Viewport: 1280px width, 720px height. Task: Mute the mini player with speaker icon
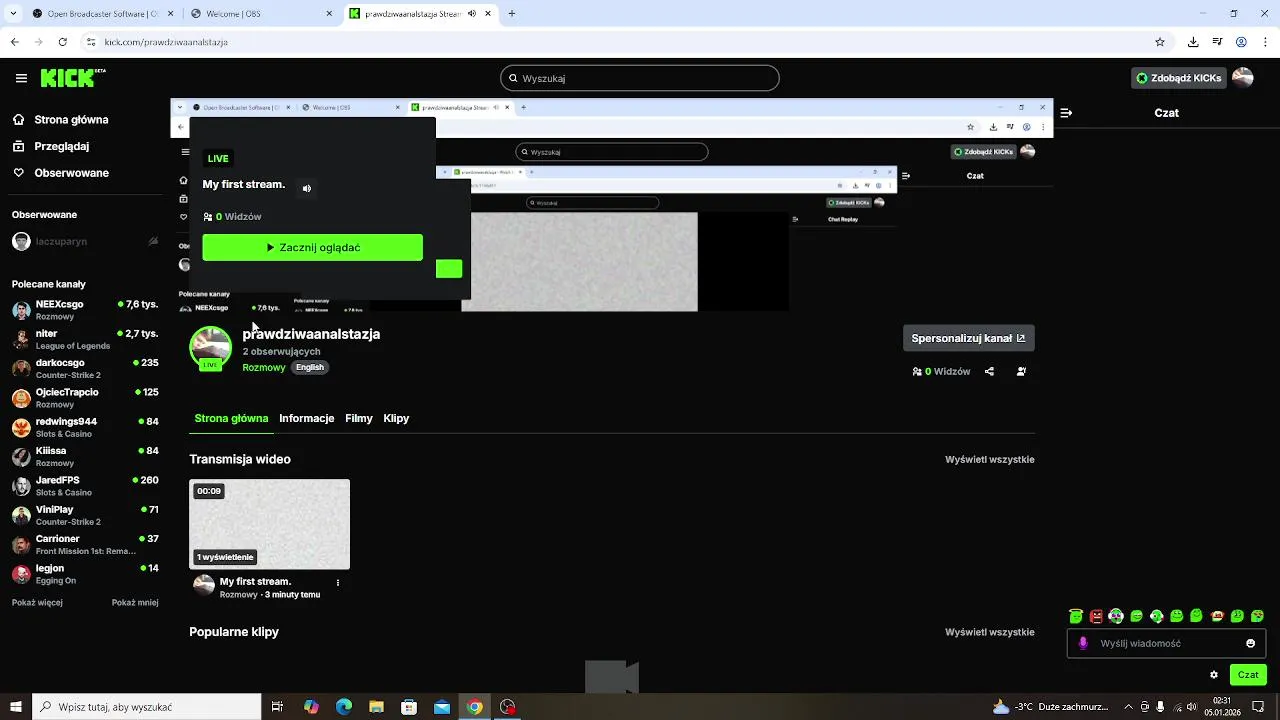click(307, 188)
